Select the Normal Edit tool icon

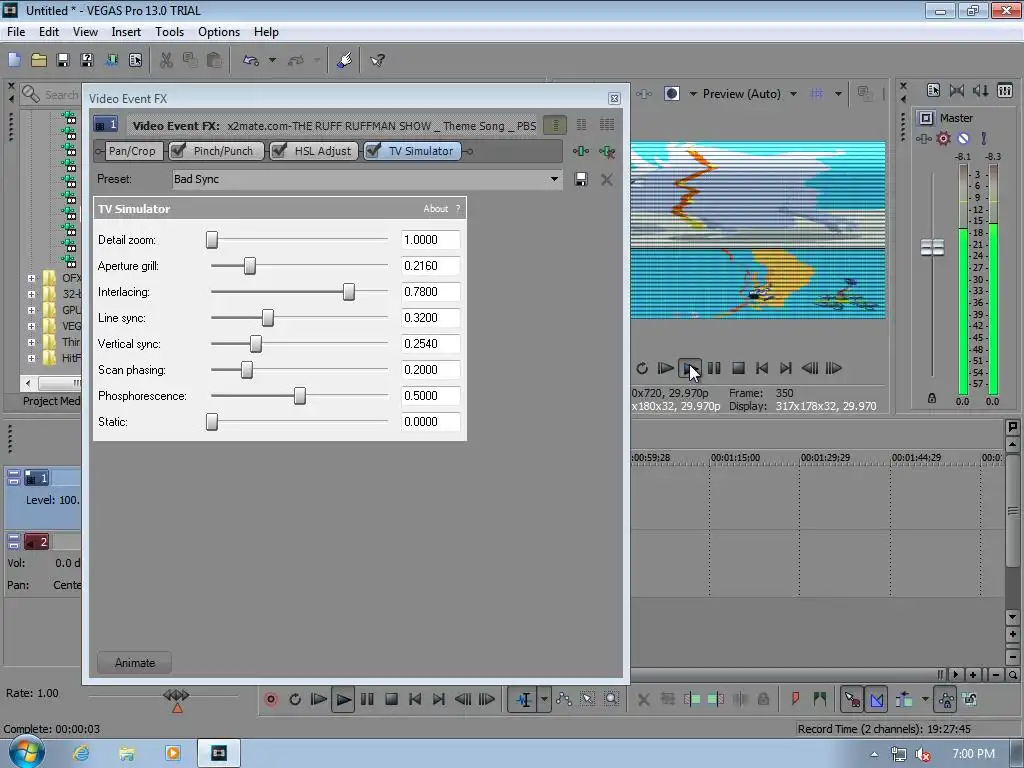[522, 699]
